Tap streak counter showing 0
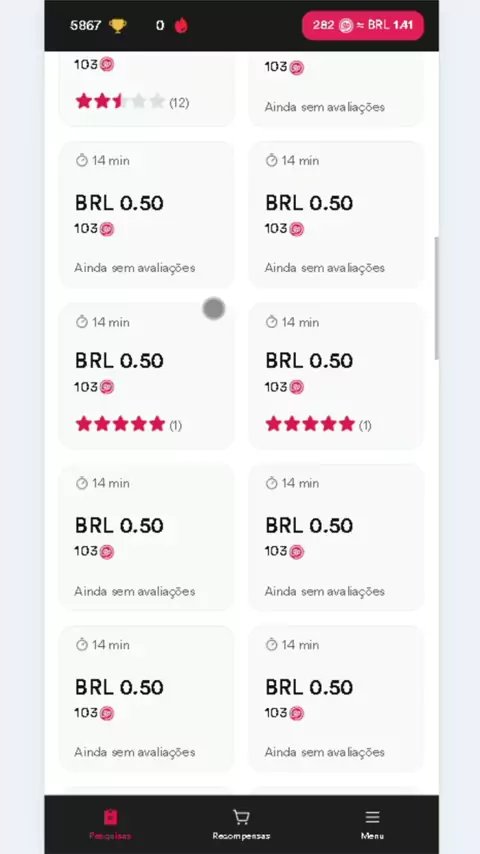 [160, 26]
